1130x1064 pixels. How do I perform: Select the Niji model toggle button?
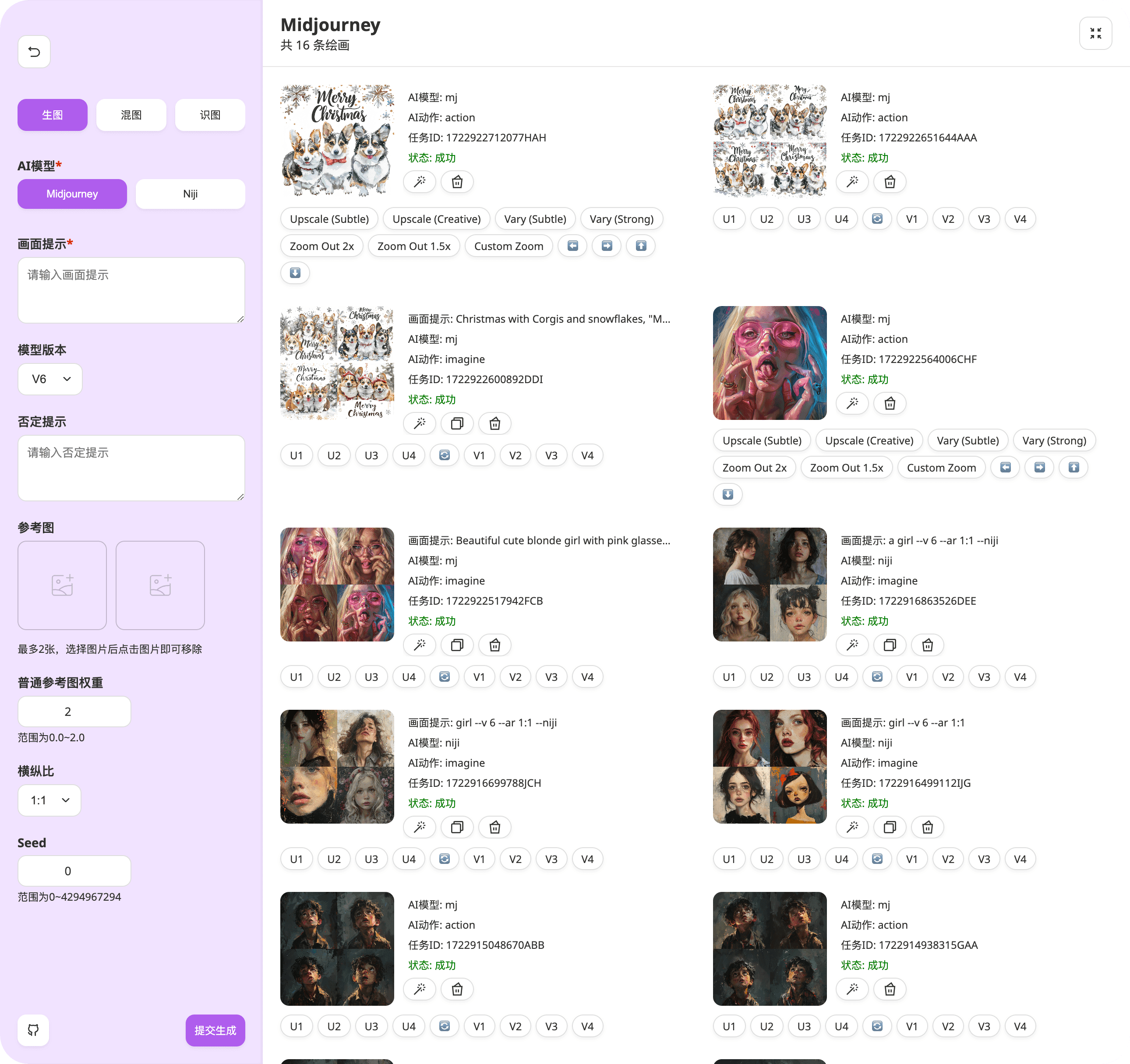point(190,193)
